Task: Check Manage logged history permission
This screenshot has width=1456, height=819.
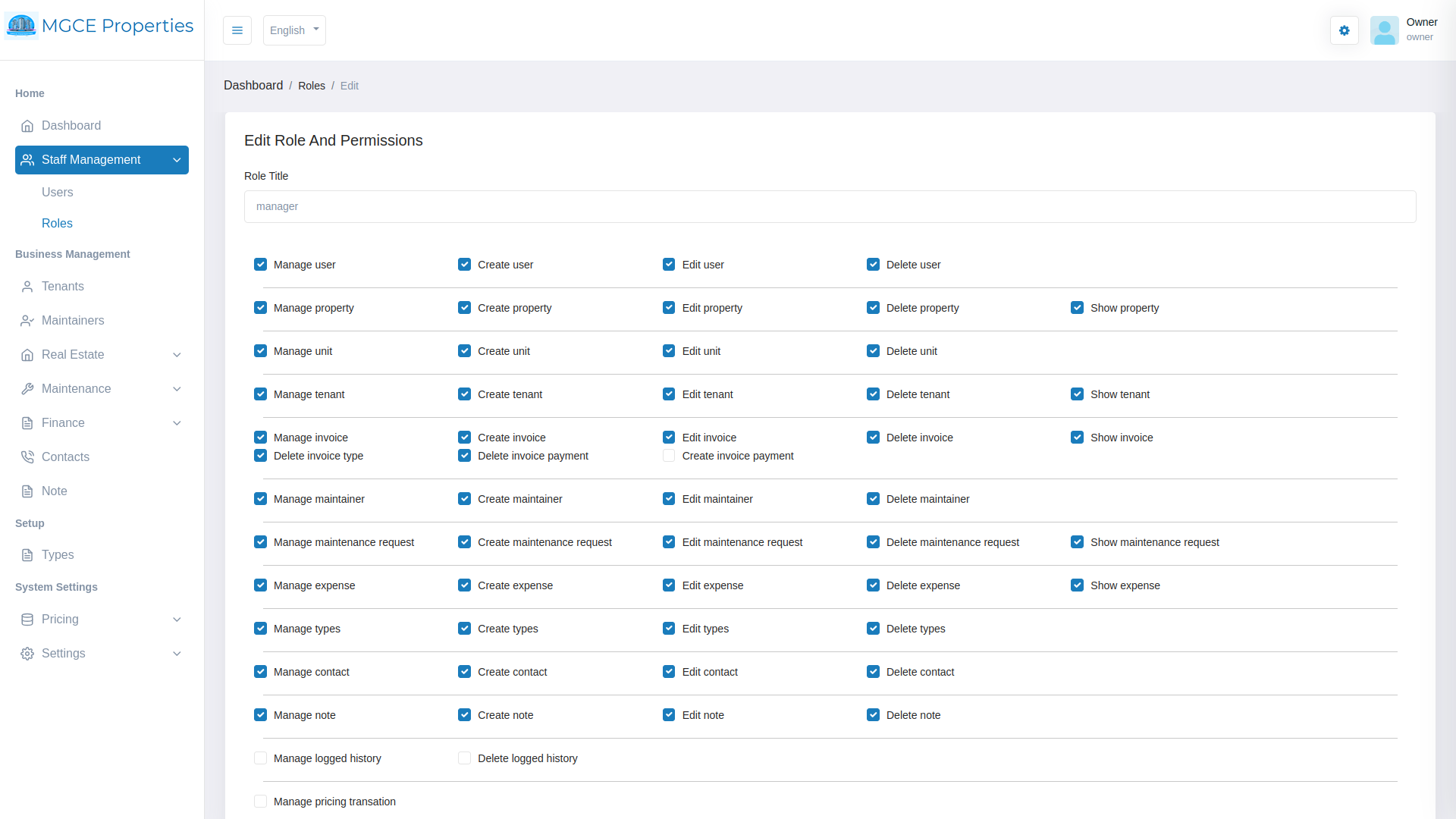Action: [x=260, y=758]
